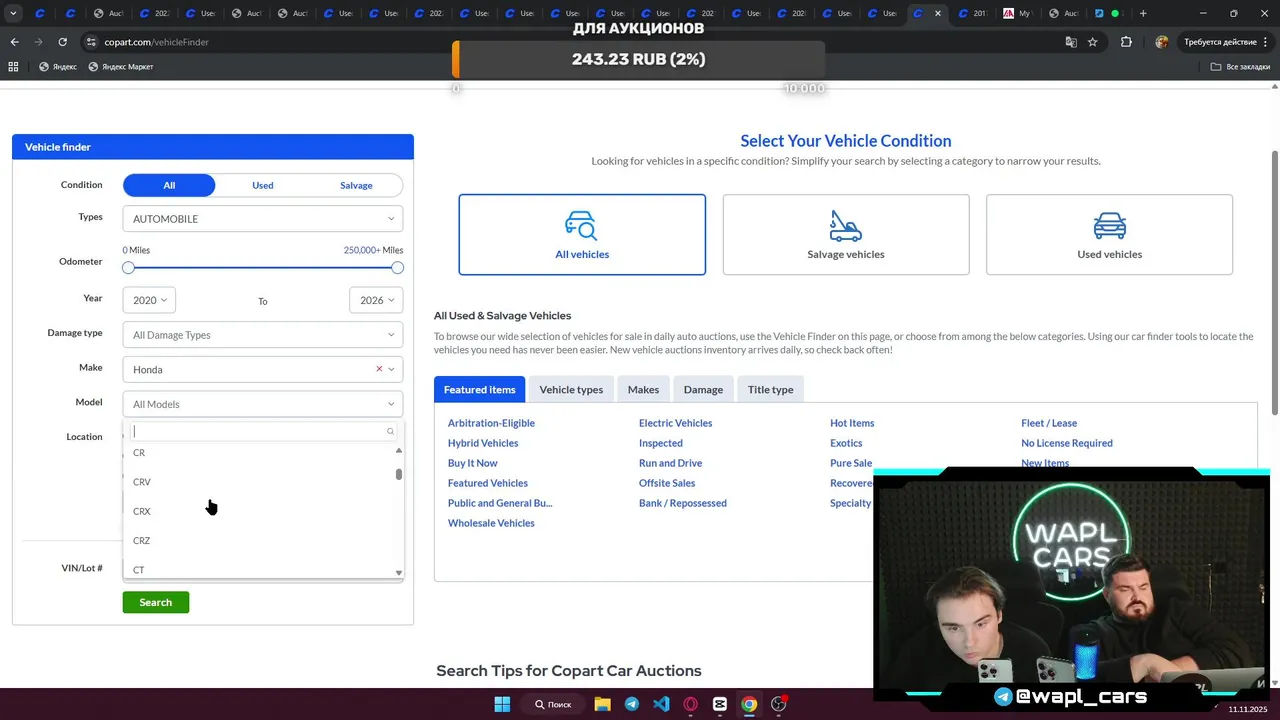Choose CRX from the model list

142,511
